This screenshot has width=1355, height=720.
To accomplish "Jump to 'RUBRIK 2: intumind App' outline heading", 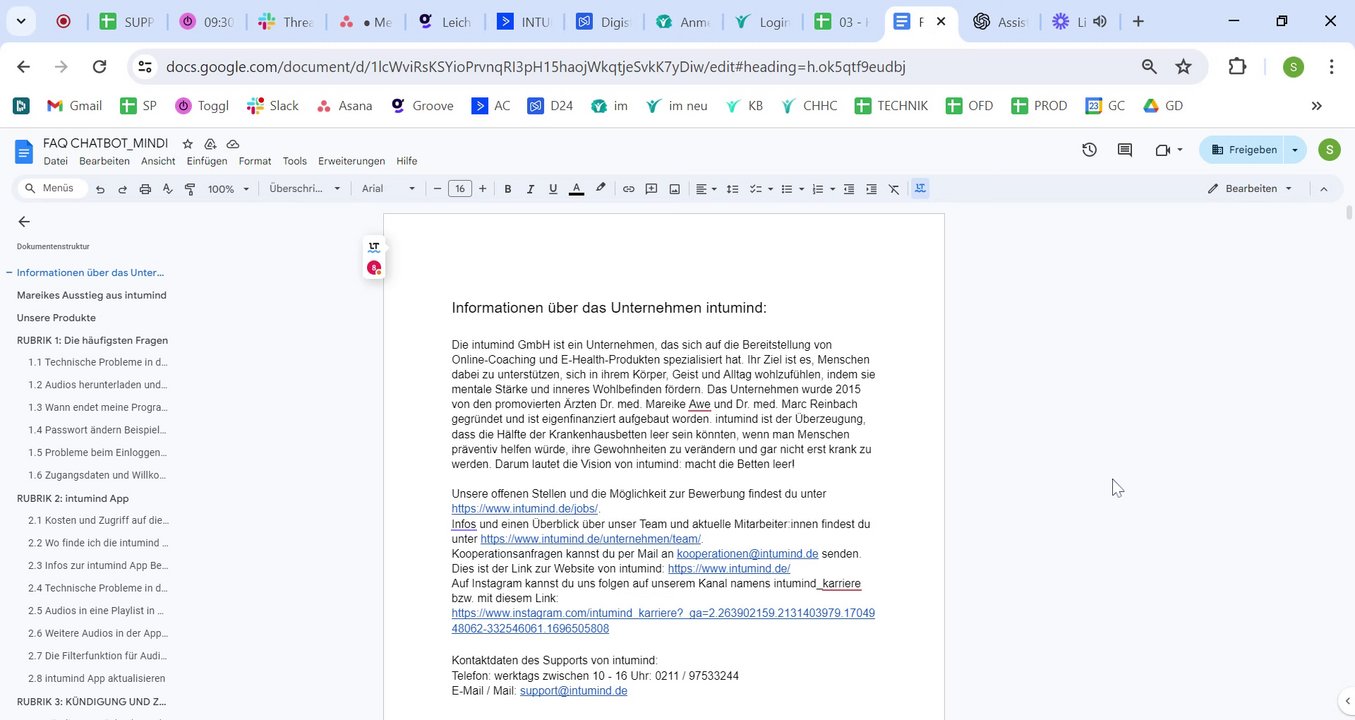I will (73, 498).
